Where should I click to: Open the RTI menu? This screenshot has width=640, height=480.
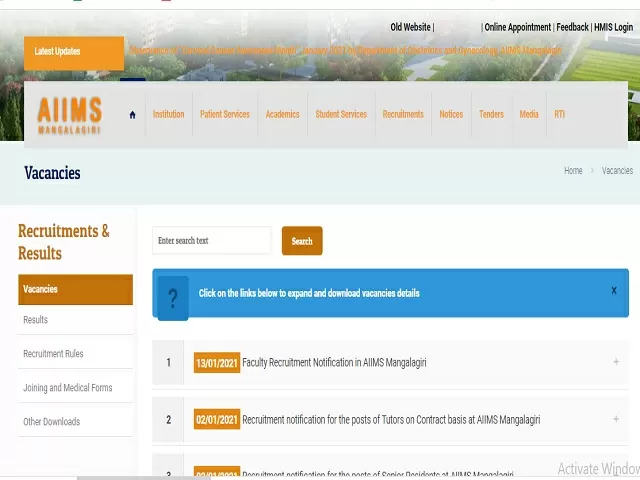[x=560, y=114]
